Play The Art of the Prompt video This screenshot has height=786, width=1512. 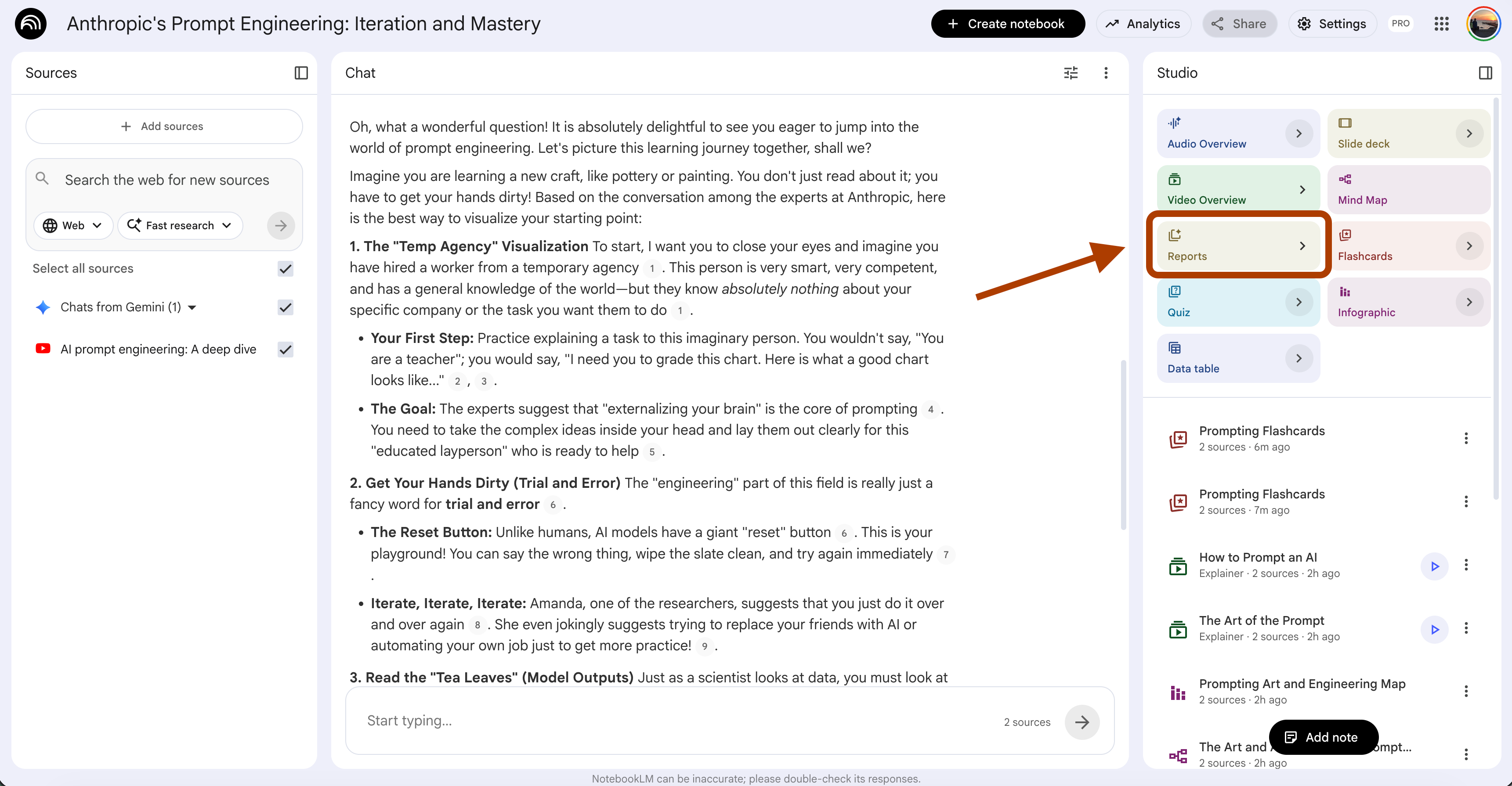point(1435,629)
